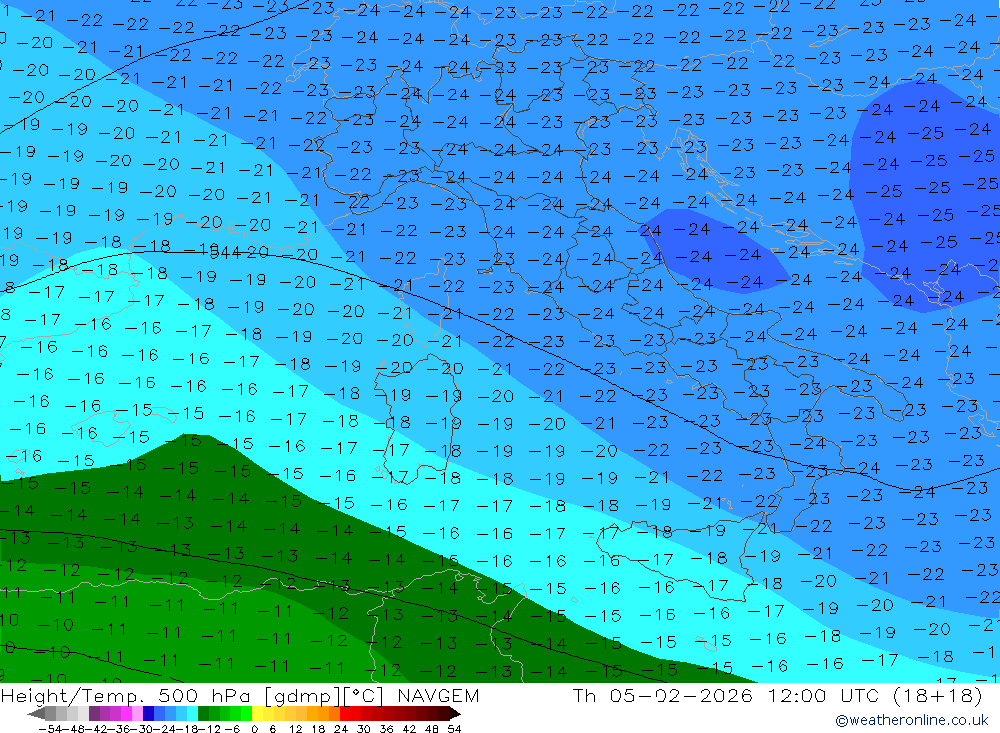
Task: Click the '(18+18)' forecast offset text
Action: pos(936,695)
